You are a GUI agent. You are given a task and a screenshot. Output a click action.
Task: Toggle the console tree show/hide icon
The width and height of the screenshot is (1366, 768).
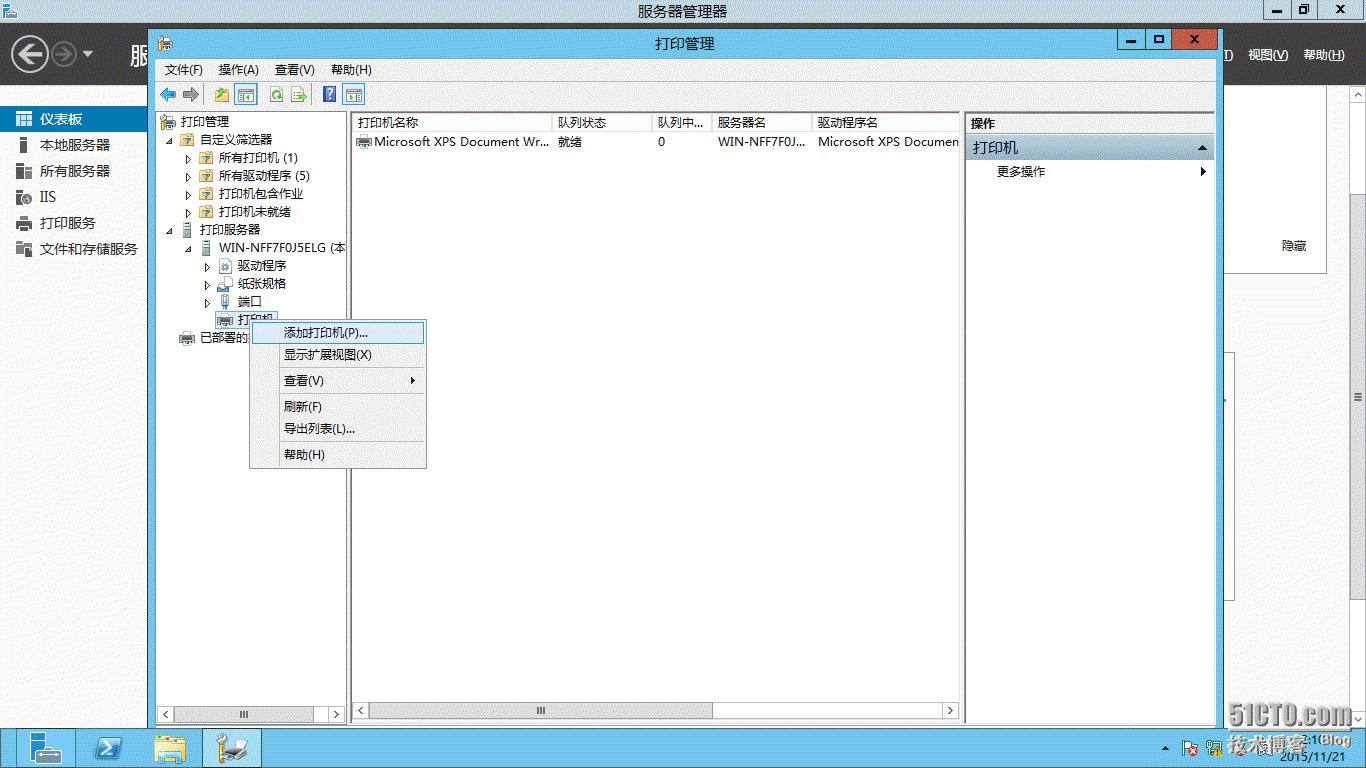[x=245, y=95]
